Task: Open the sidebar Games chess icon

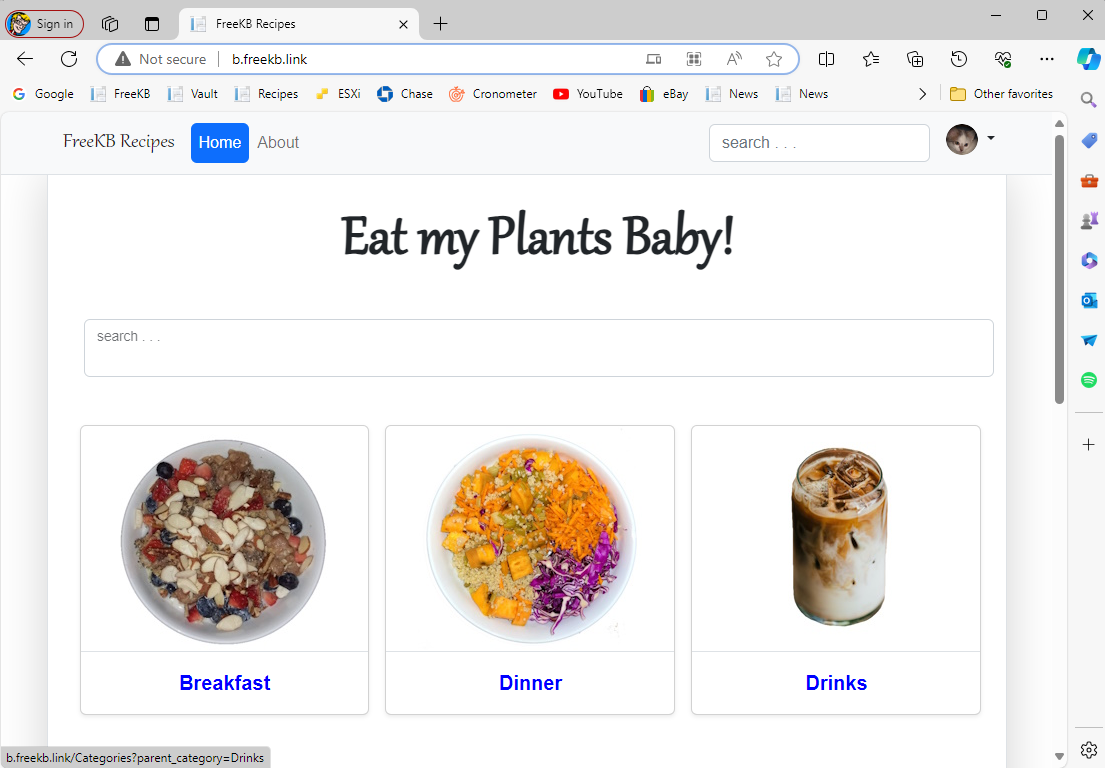Action: click(1089, 221)
